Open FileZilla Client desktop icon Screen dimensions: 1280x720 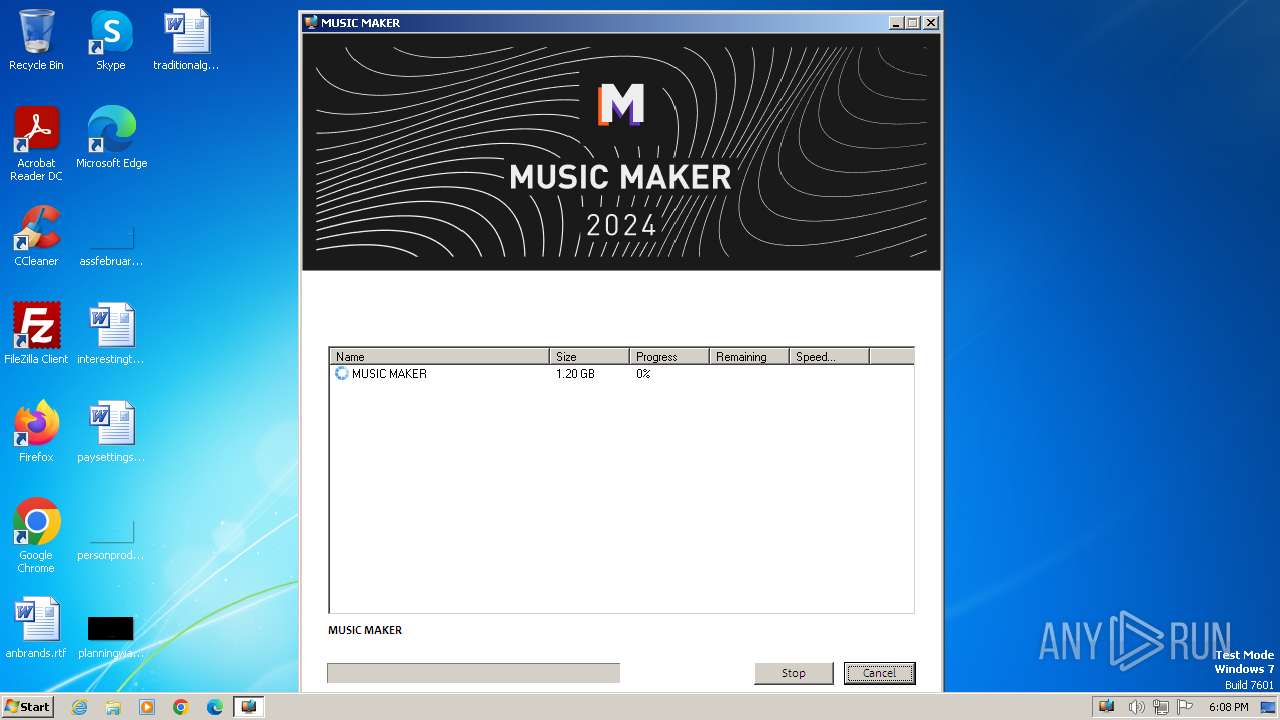point(36,334)
